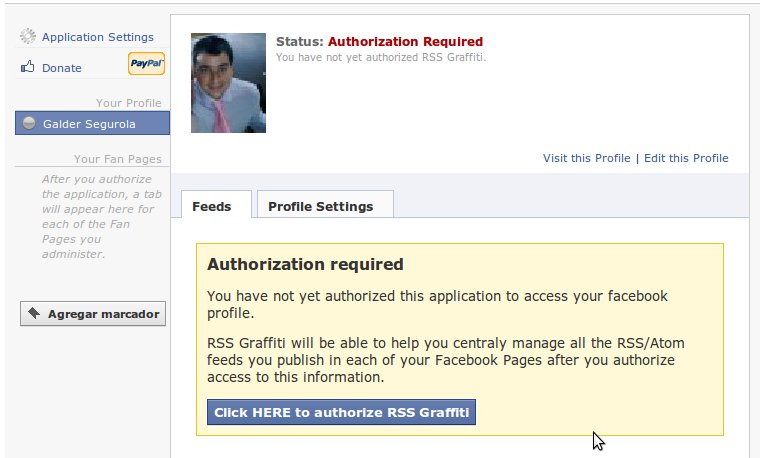Click the Authorization required notice heading
The height and width of the screenshot is (458, 760).
305,264
